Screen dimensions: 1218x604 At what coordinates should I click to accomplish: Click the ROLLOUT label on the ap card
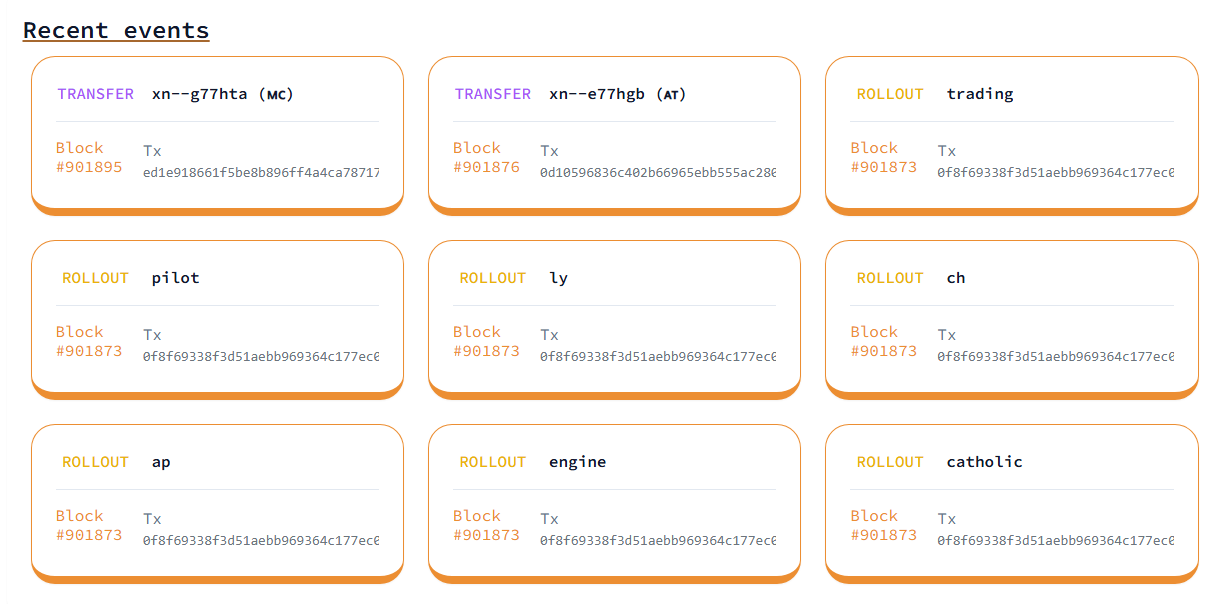[x=95, y=462]
